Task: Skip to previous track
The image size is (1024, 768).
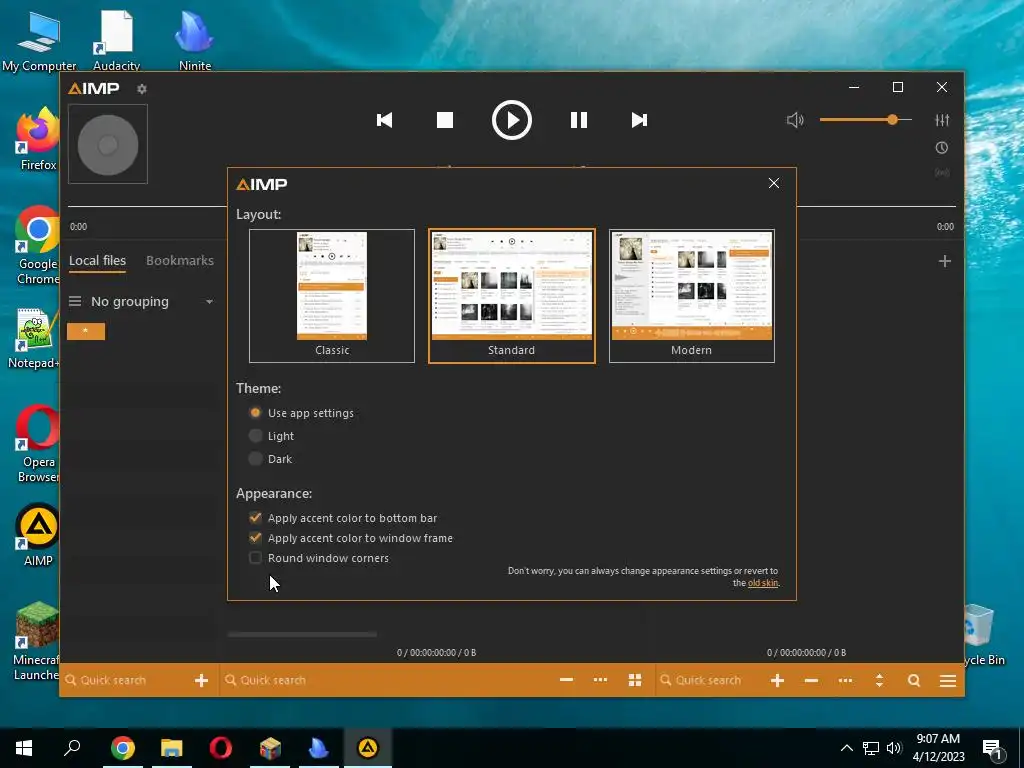Action: click(x=385, y=120)
